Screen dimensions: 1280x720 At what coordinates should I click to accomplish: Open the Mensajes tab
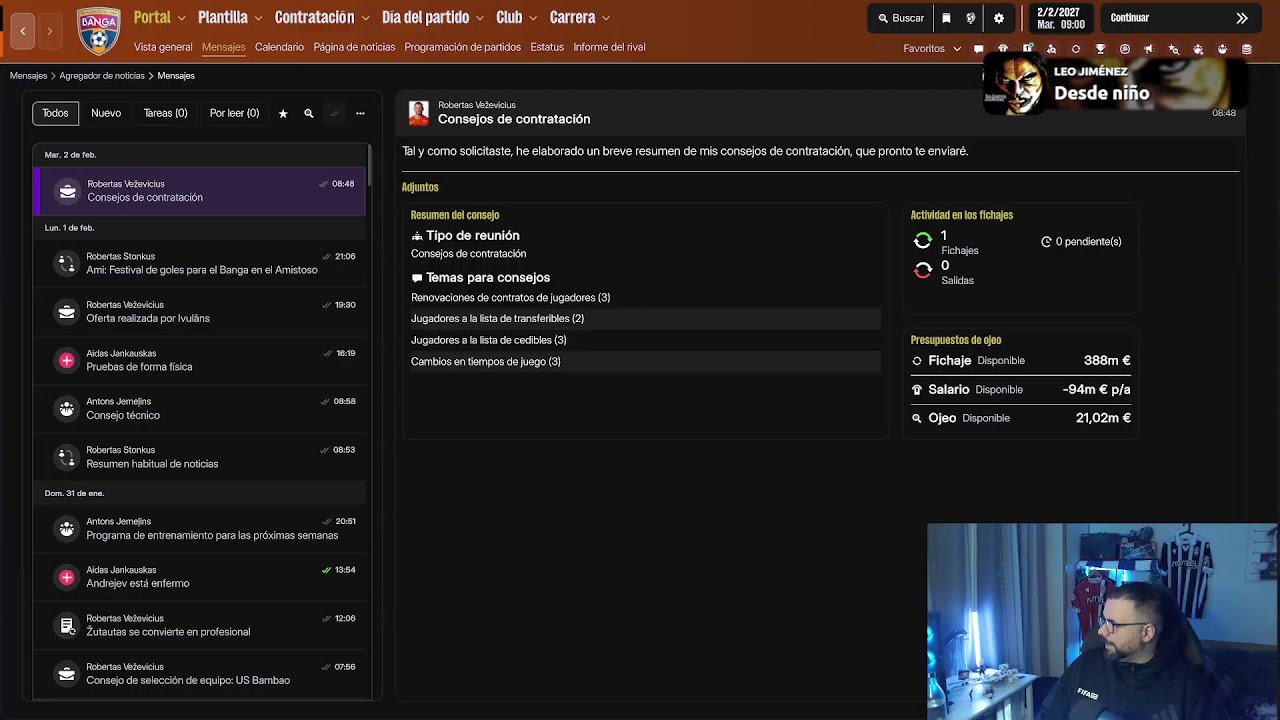pyautogui.click(x=223, y=47)
